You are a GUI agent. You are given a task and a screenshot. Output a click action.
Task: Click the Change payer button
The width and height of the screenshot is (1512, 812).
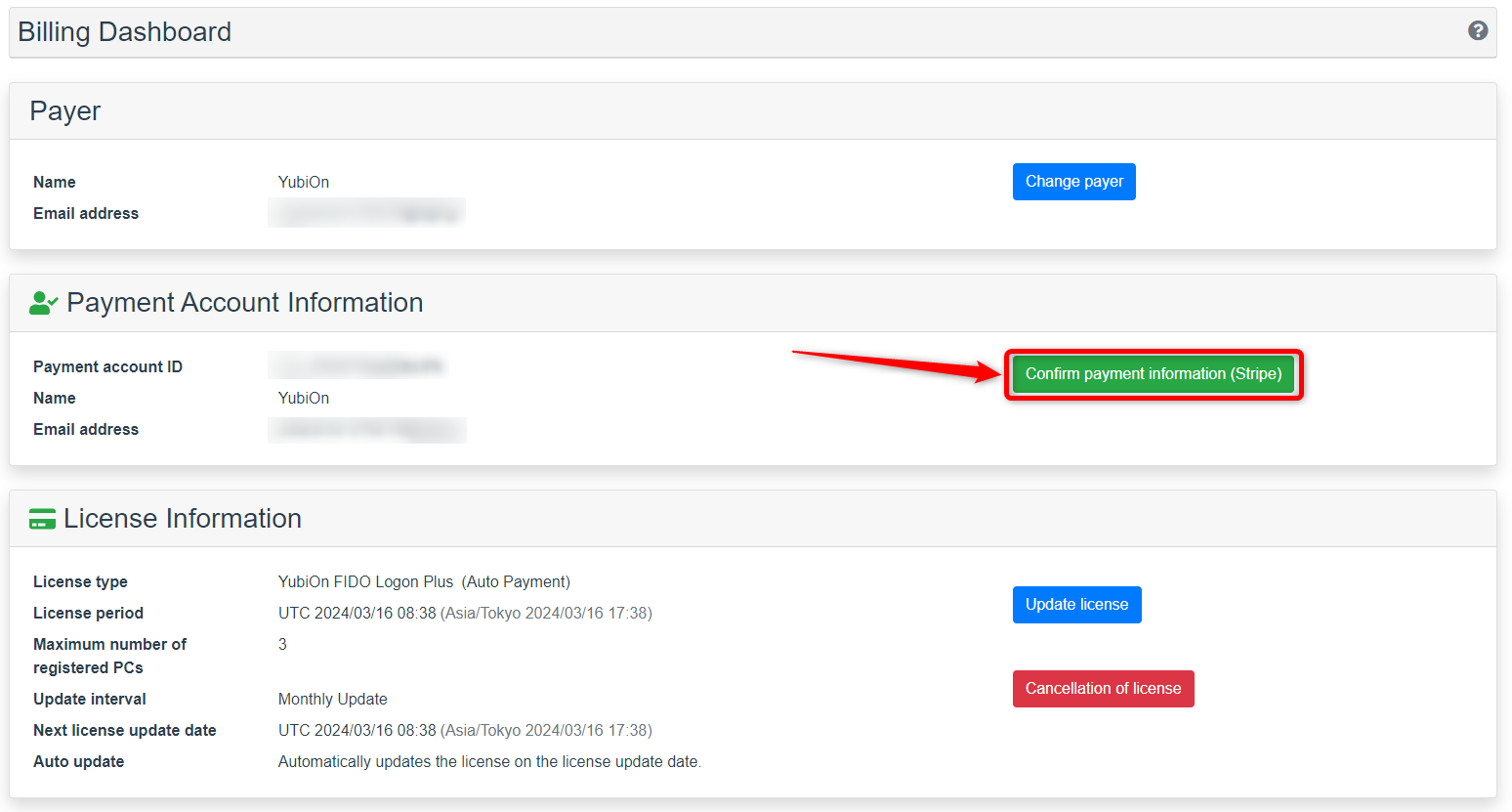(1073, 182)
